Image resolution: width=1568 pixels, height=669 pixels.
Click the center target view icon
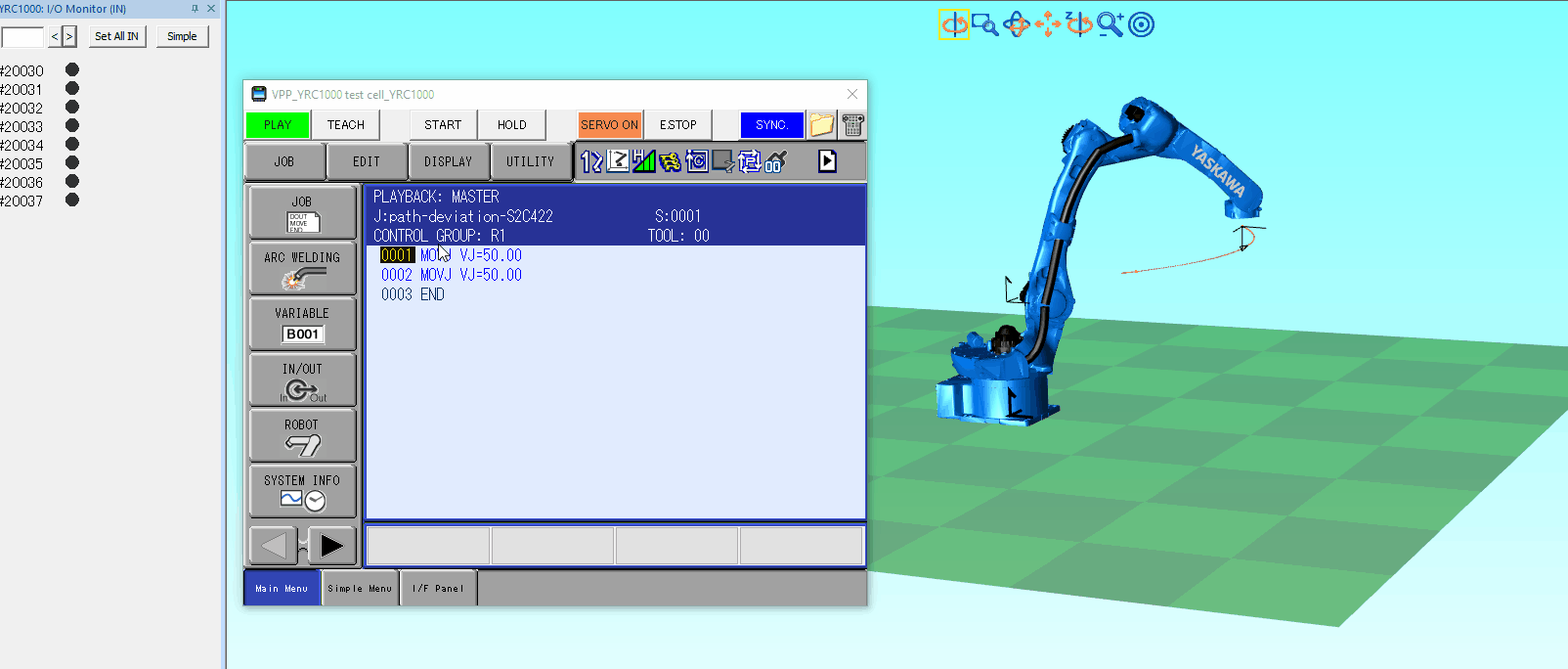(x=1142, y=24)
